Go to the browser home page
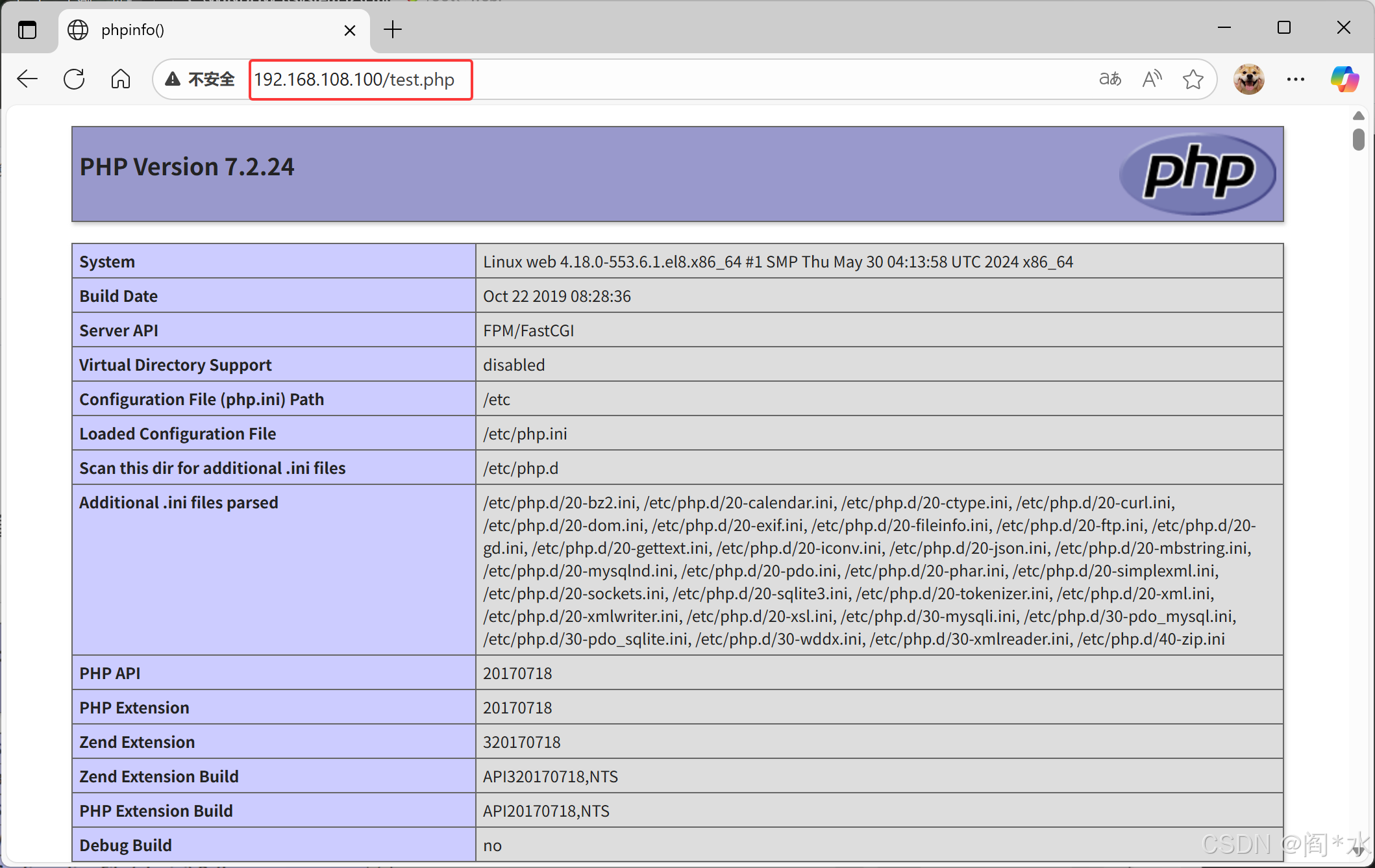This screenshot has width=1375, height=868. click(x=121, y=79)
